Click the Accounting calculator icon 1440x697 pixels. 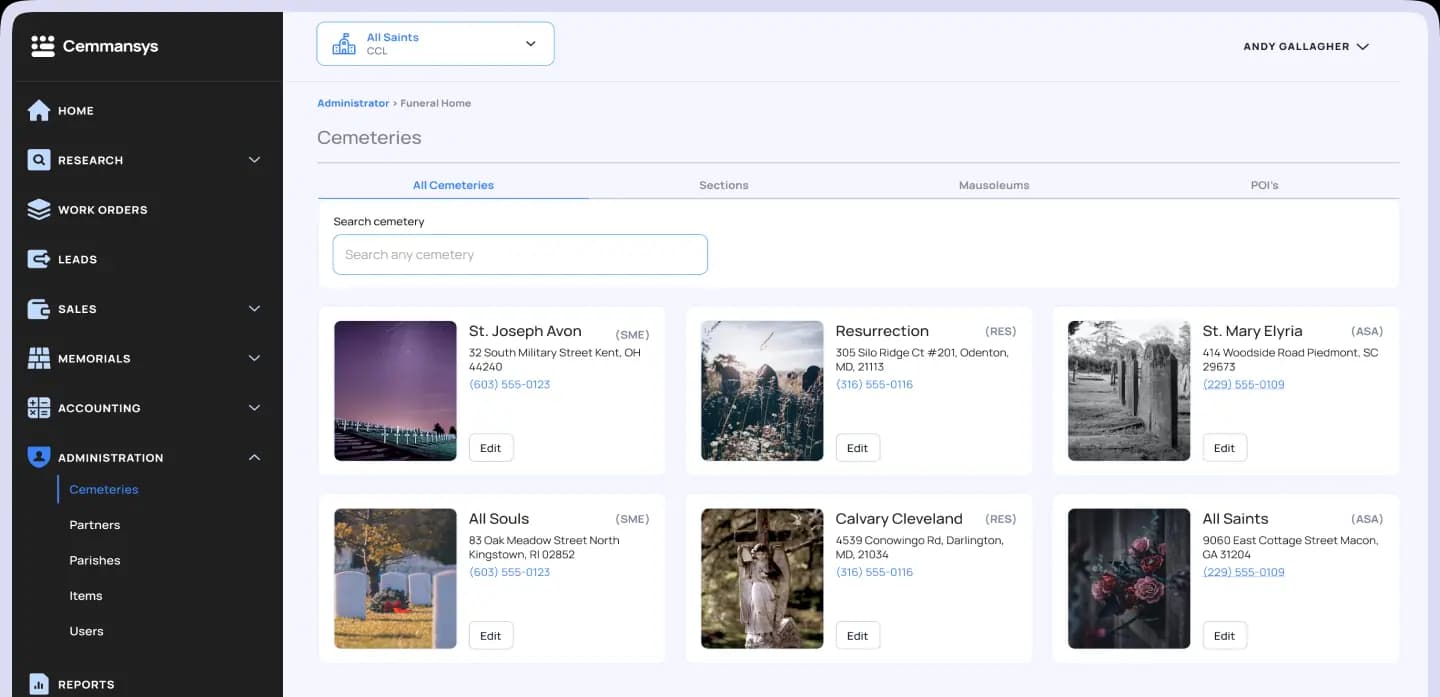pyautogui.click(x=39, y=408)
